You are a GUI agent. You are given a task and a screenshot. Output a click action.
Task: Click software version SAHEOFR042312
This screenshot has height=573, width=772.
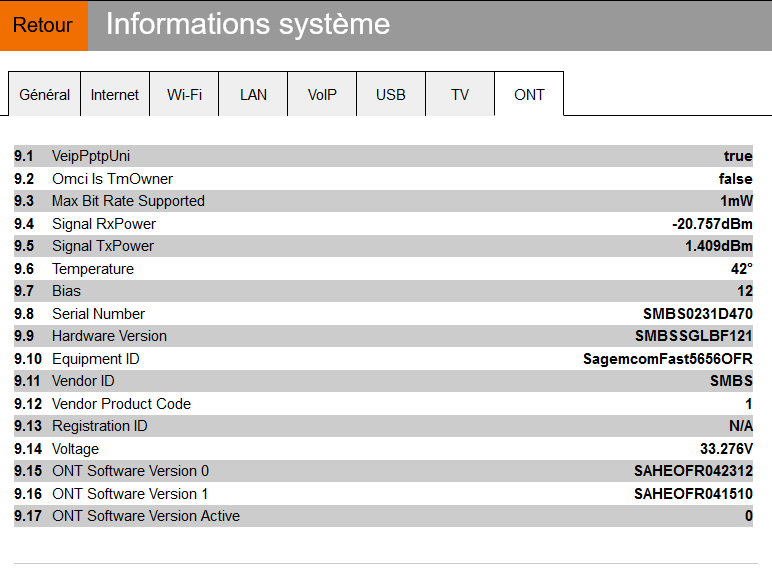693,471
